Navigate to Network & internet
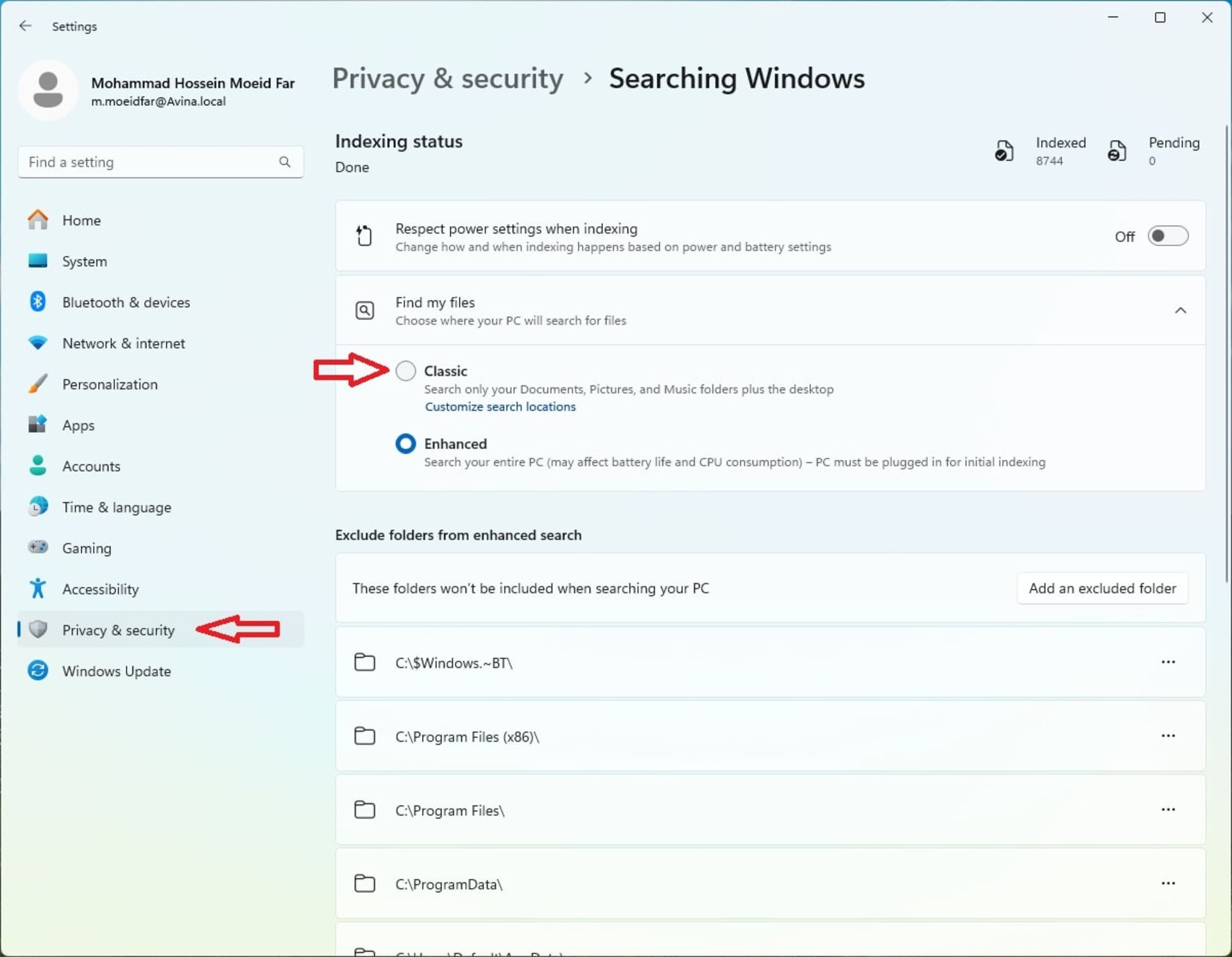Viewport: 1232px width, 957px height. (x=160, y=343)
